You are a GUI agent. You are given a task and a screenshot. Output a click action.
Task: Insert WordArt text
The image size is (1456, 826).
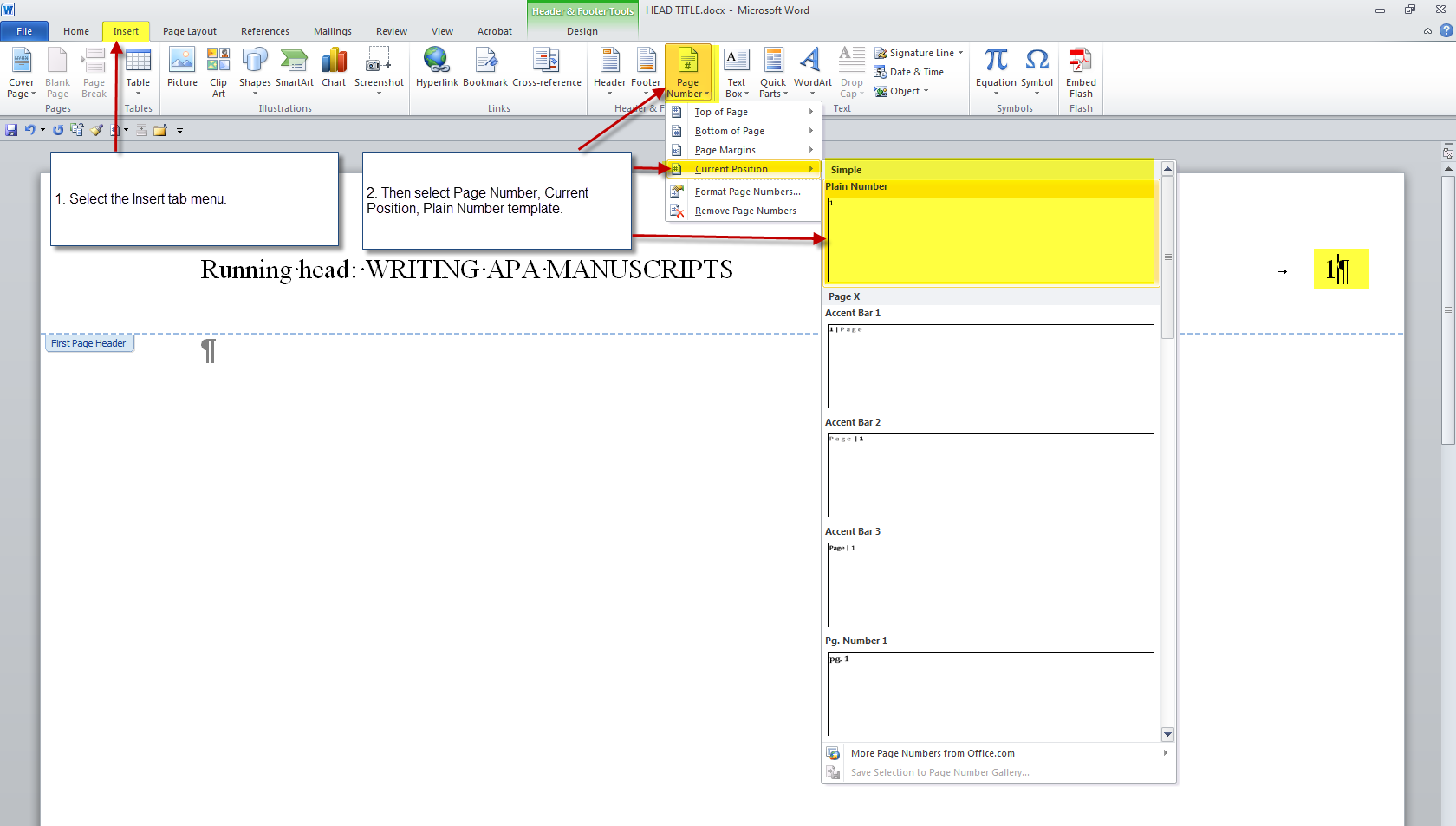[812, 73]
